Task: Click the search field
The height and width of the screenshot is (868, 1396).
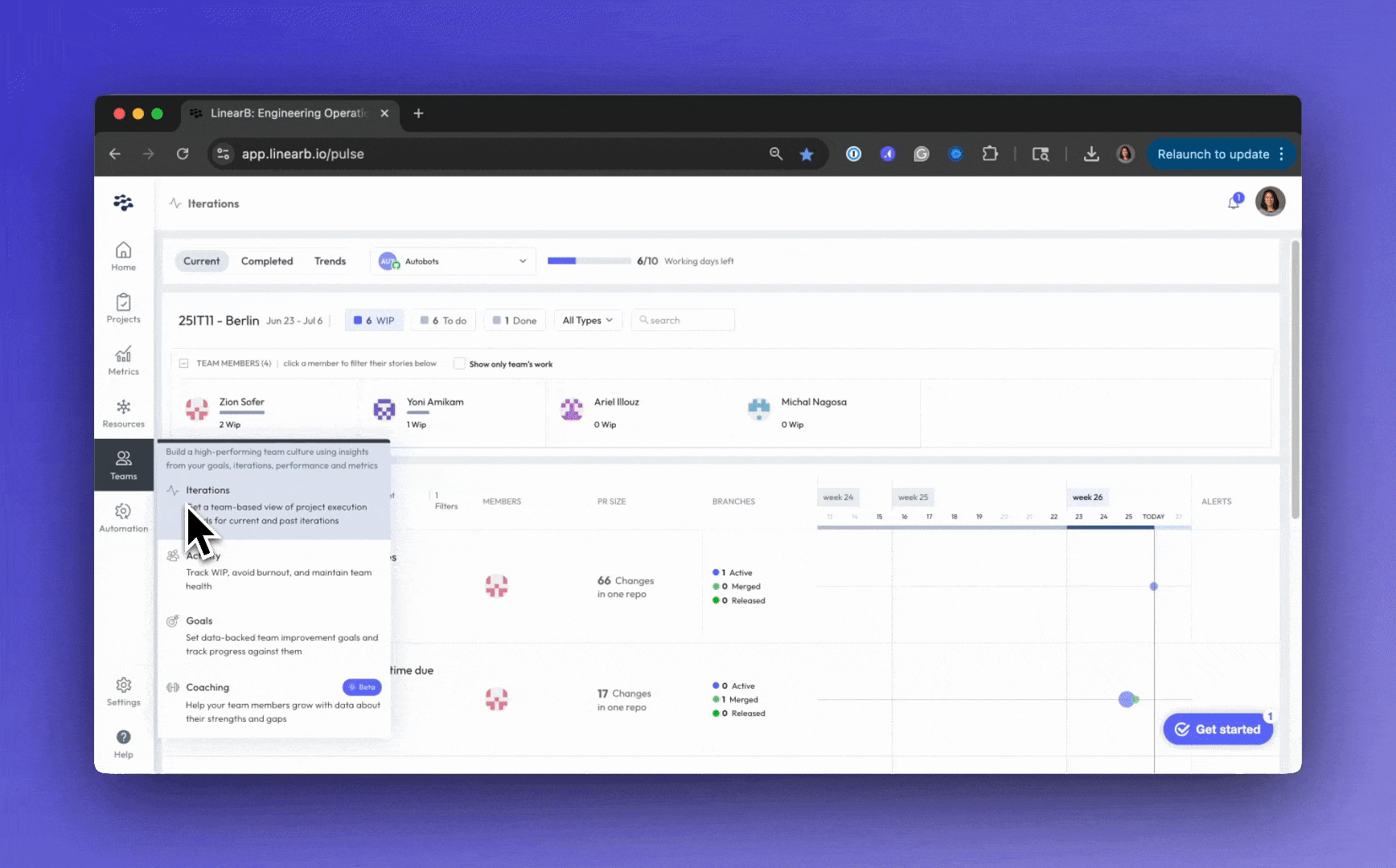Action: [x=684, y=320]
